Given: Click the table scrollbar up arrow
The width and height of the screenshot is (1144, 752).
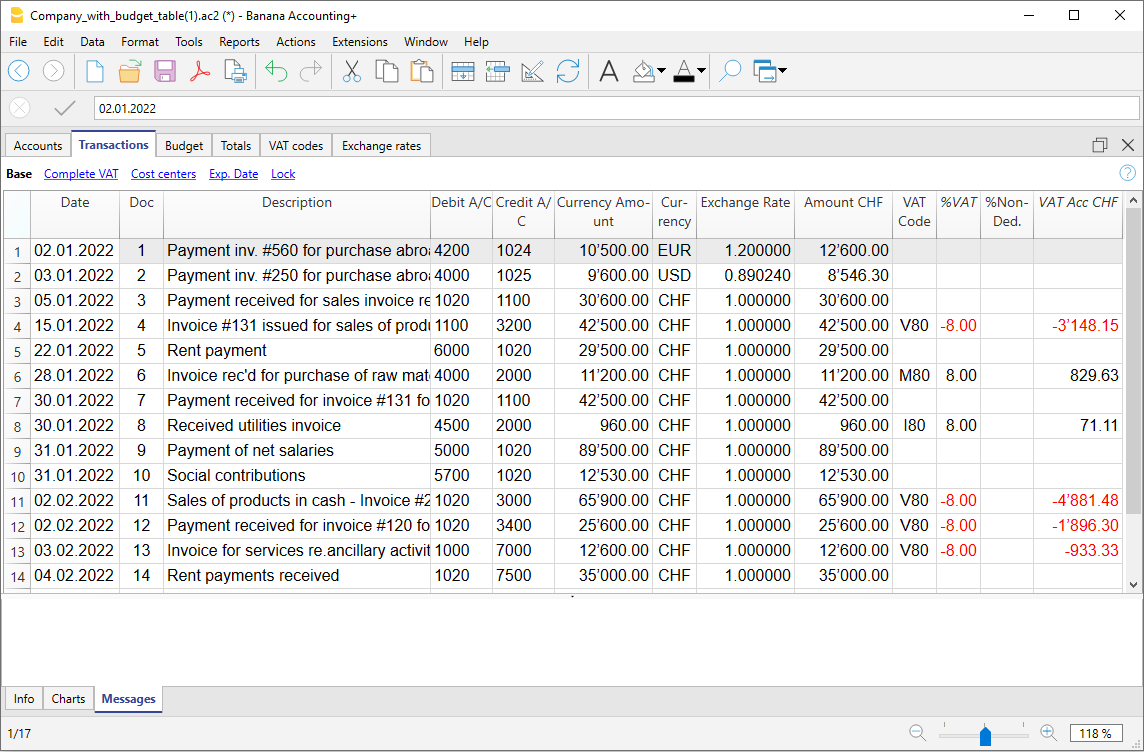Looking at the screenshot, I should tap(1133, 200).
